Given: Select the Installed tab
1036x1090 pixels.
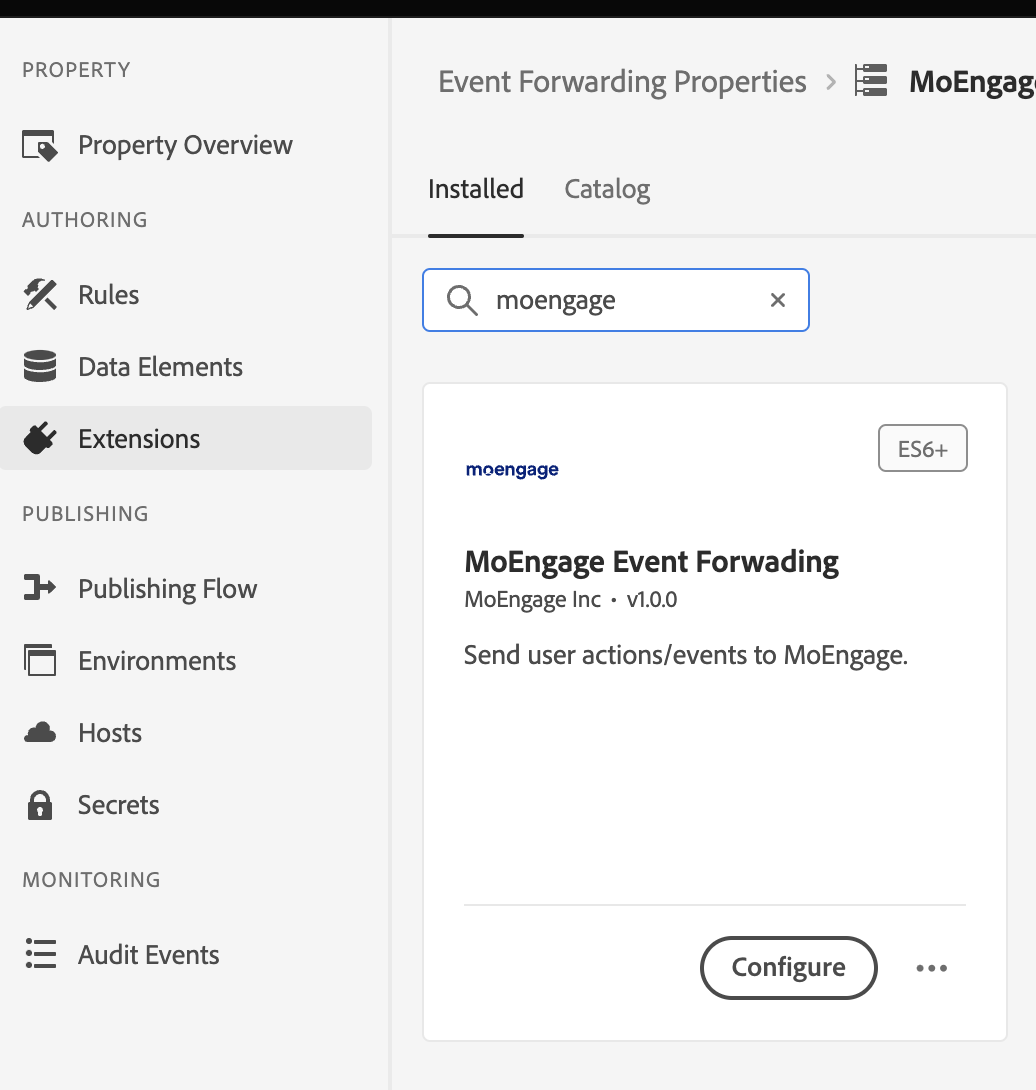Looking at the screenshot, I should pyautogui.click(x=475, y=189).
